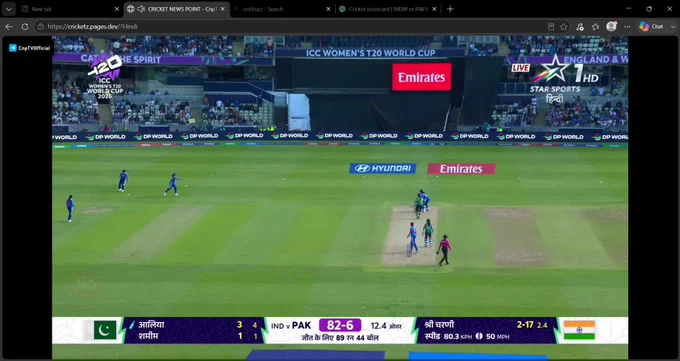View site information icon in address bar
Viewport: 680px width, 361px height.
pos(40,26)
